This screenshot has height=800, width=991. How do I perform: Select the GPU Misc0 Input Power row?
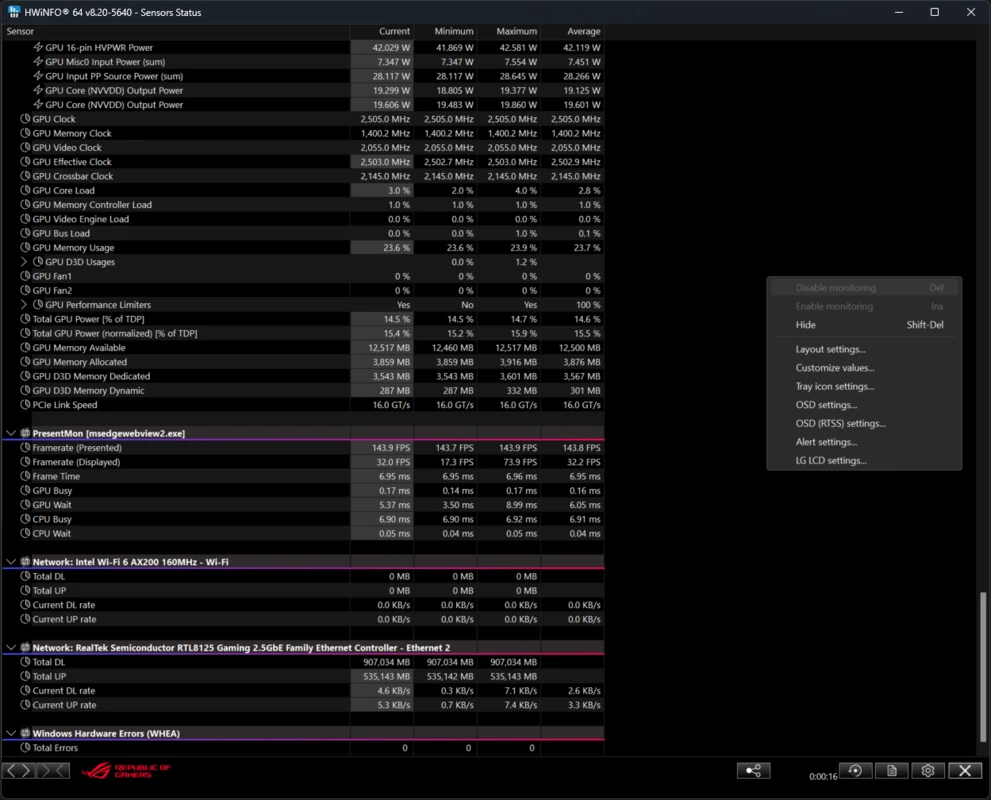click(303, 62)
